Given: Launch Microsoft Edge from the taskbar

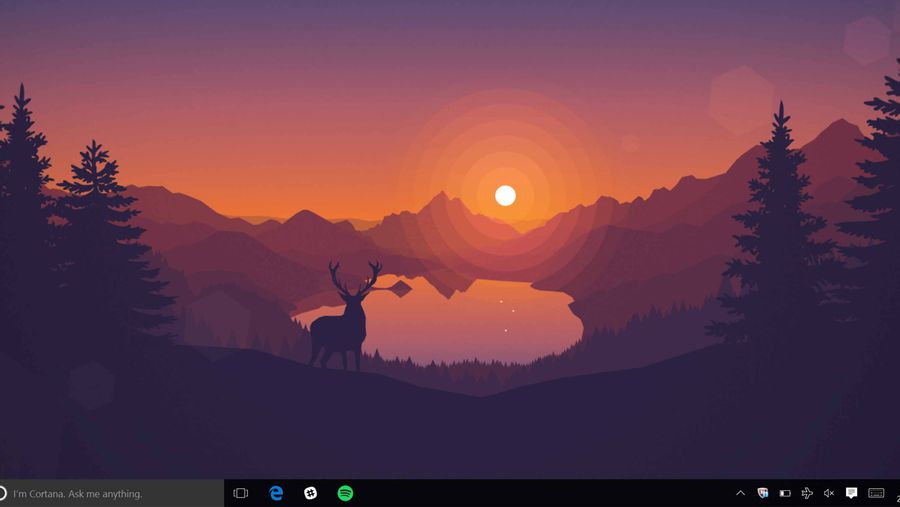Looking at the screenshot, I should tap(276, 493).
